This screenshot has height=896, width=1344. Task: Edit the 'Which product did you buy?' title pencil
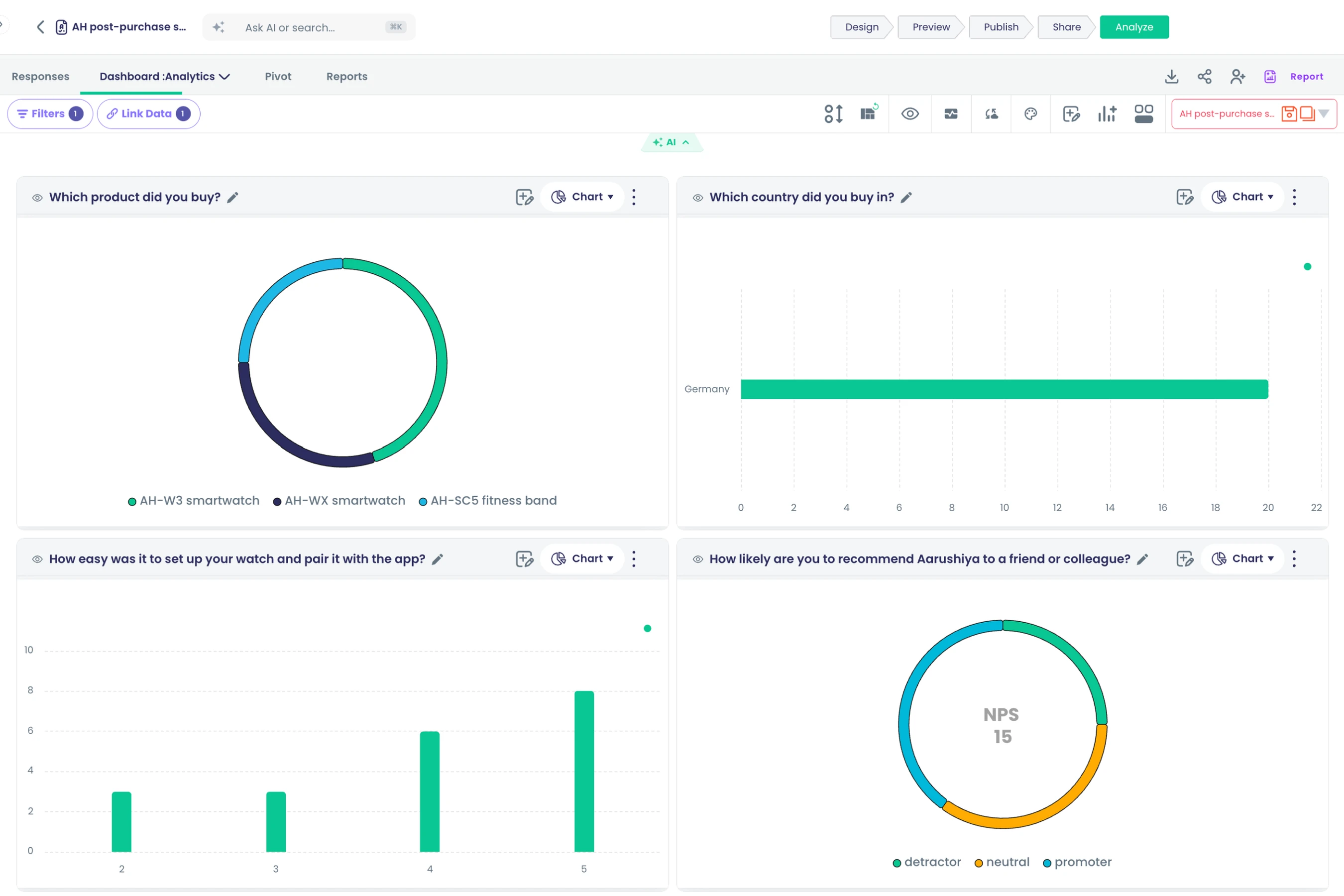pyautogui.click(x=232, y=198)
